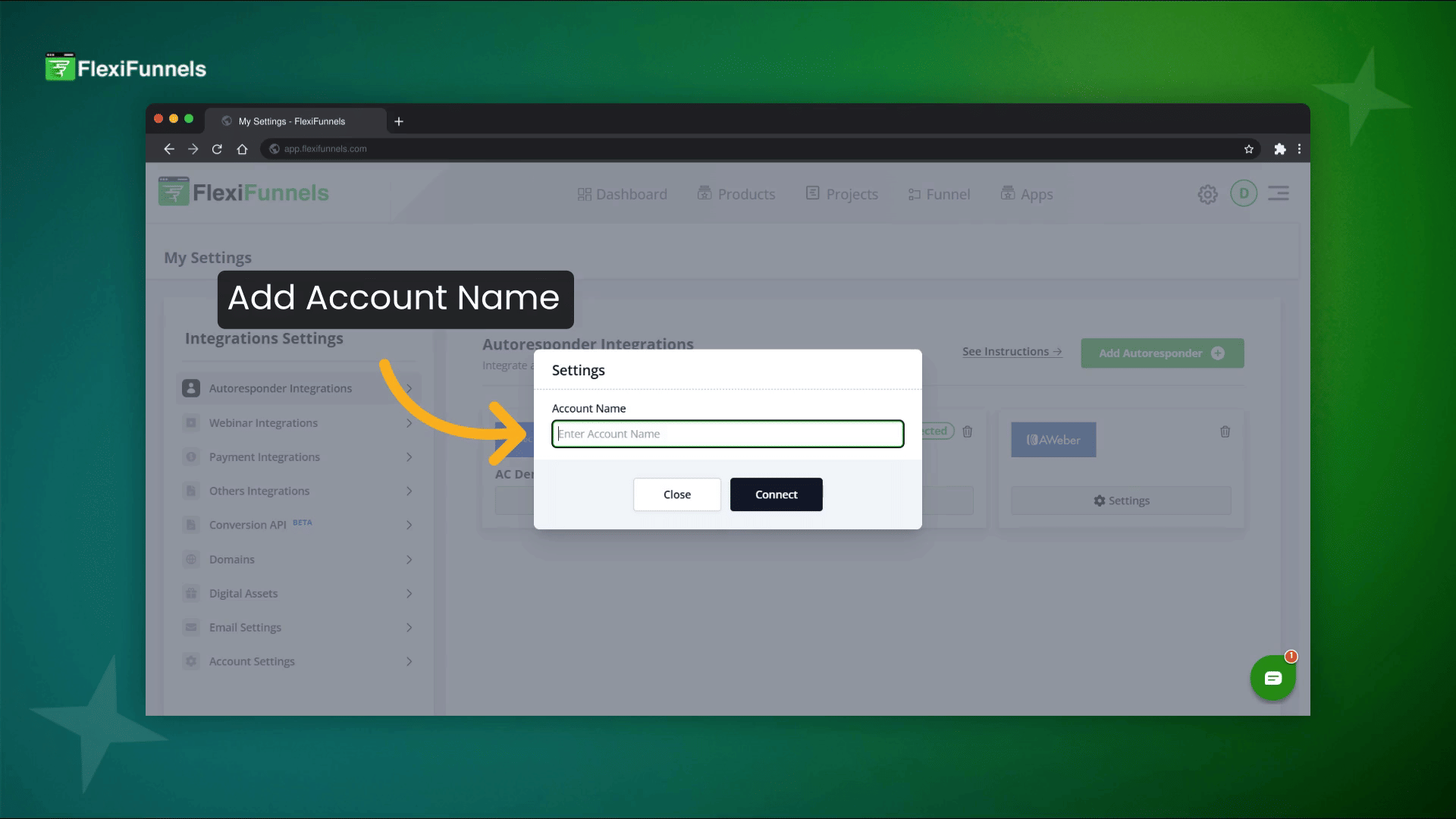1456x819 pixels.
Task: Follow the See Instructions link
Action: pyautogui.click(x=1012, y=352)
